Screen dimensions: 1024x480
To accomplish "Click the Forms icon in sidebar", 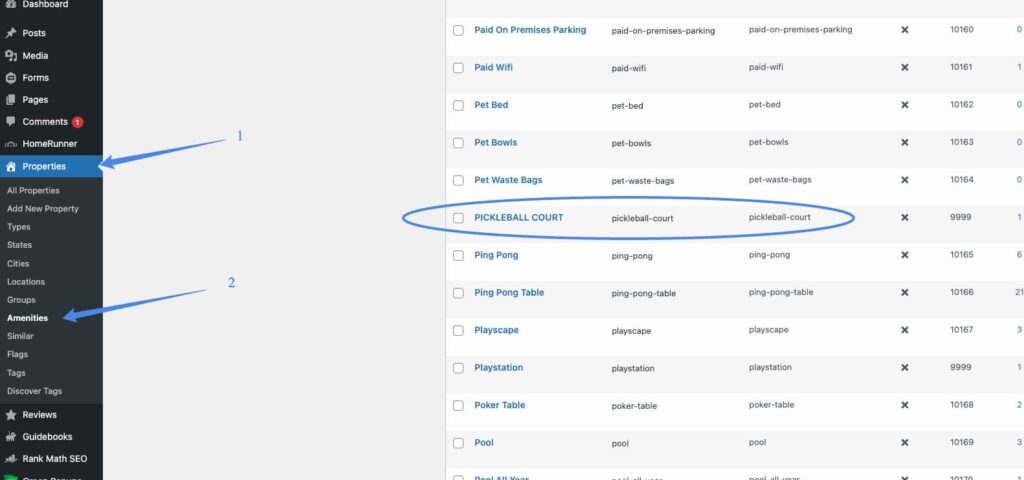I will coord(11,78).
